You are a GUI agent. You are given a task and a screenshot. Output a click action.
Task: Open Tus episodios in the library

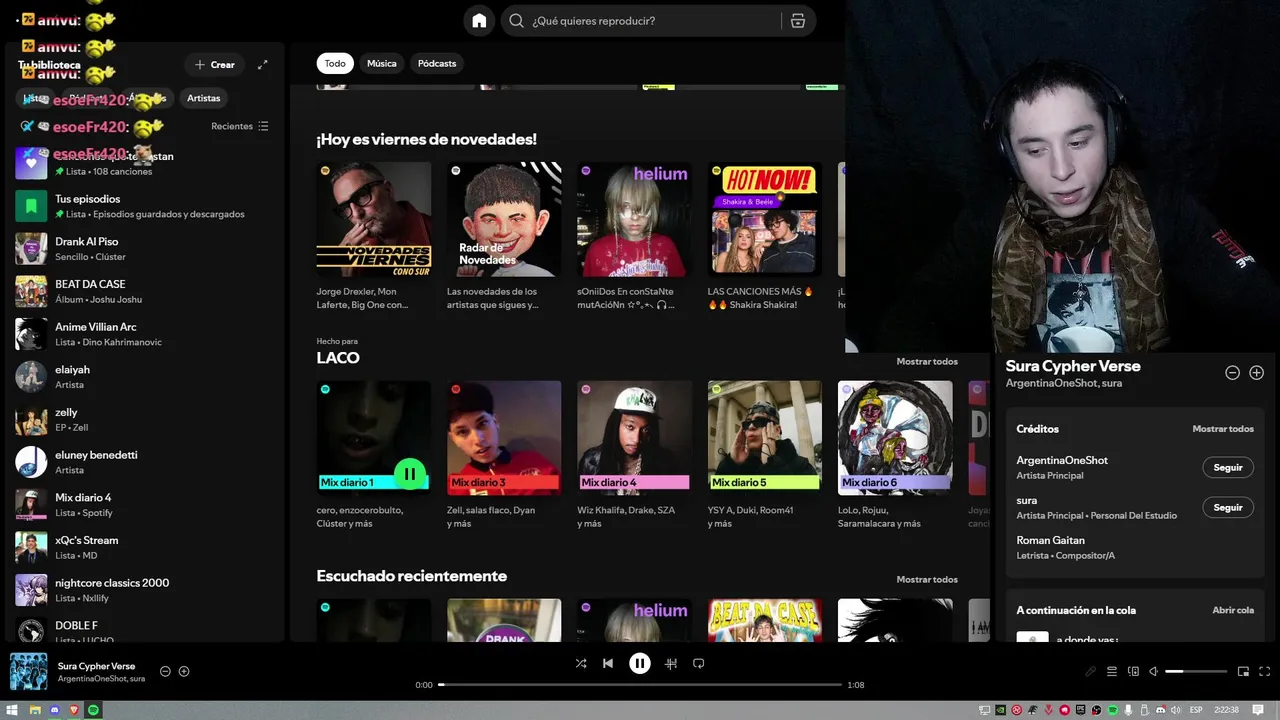[147, 206]
